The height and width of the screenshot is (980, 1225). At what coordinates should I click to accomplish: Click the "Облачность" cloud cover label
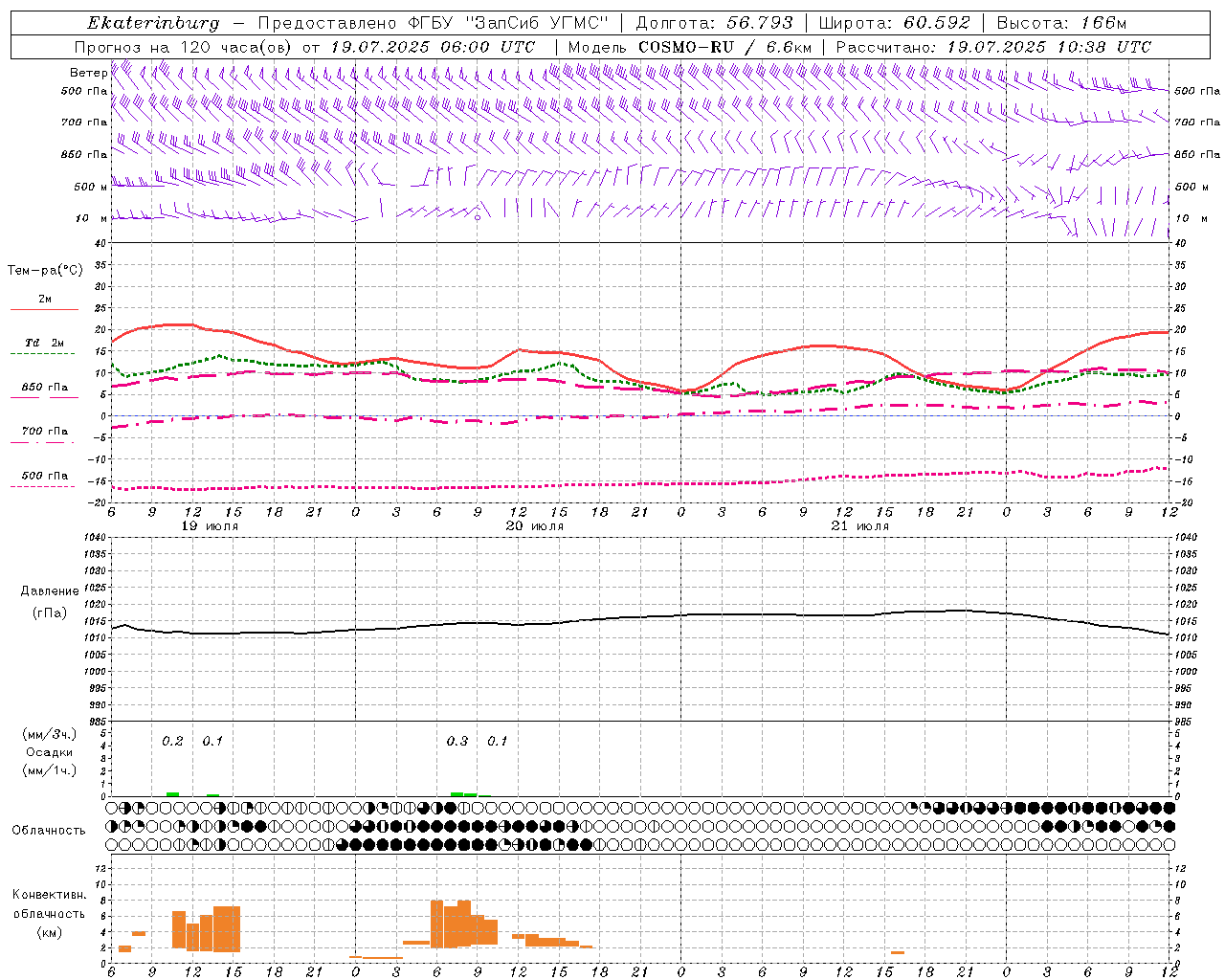pyautogui.click(x=49, y=831)
